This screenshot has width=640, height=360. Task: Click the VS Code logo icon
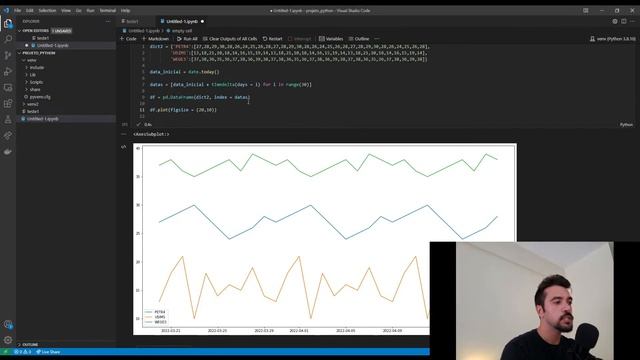(6, 11)
